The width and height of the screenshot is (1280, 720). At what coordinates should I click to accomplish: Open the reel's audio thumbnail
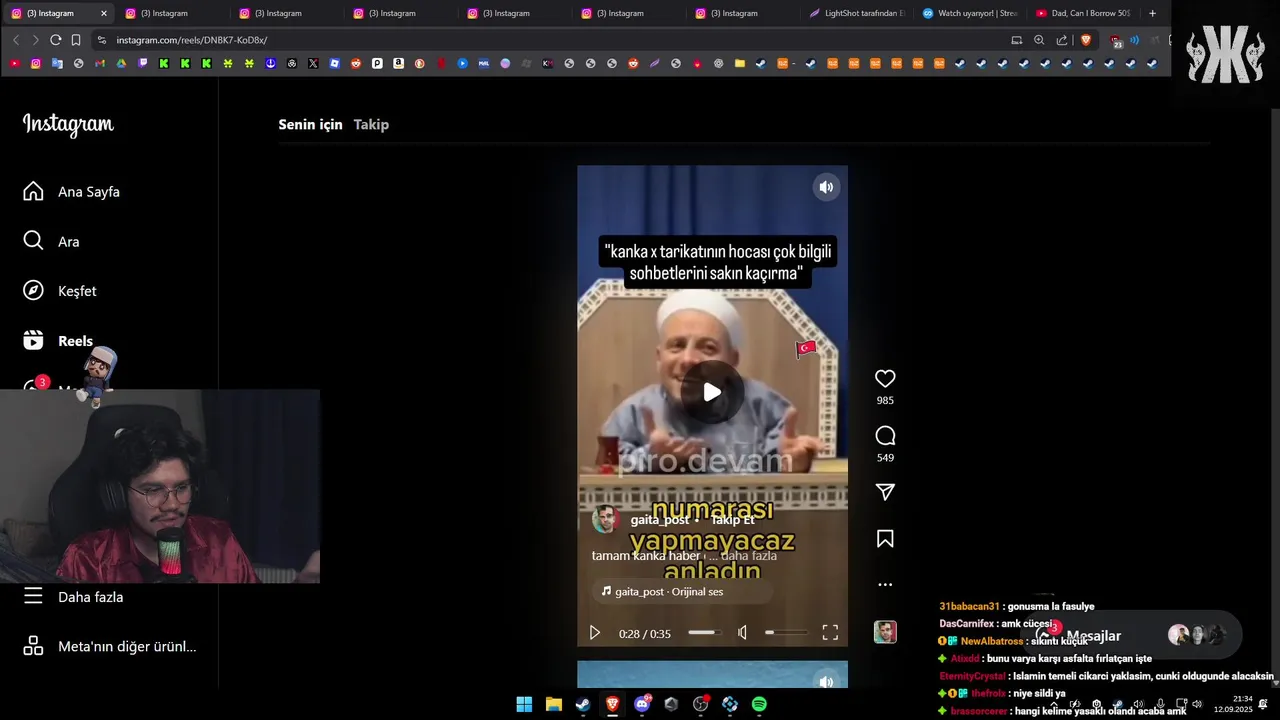pyautogui.click(x=885, y=632)
